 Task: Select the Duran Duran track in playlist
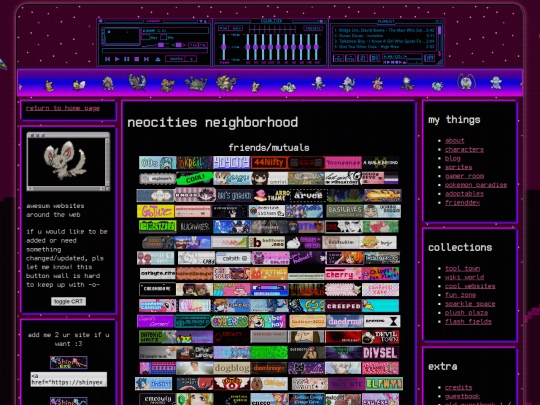coord(384,36)
